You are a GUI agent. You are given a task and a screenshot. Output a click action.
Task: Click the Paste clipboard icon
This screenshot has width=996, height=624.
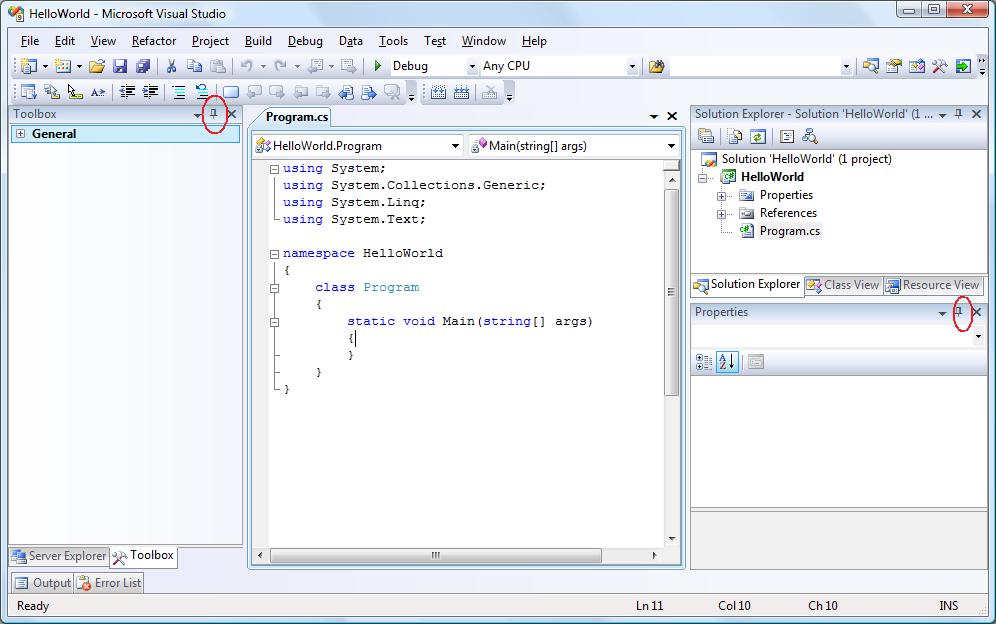[x=218, y=66]
